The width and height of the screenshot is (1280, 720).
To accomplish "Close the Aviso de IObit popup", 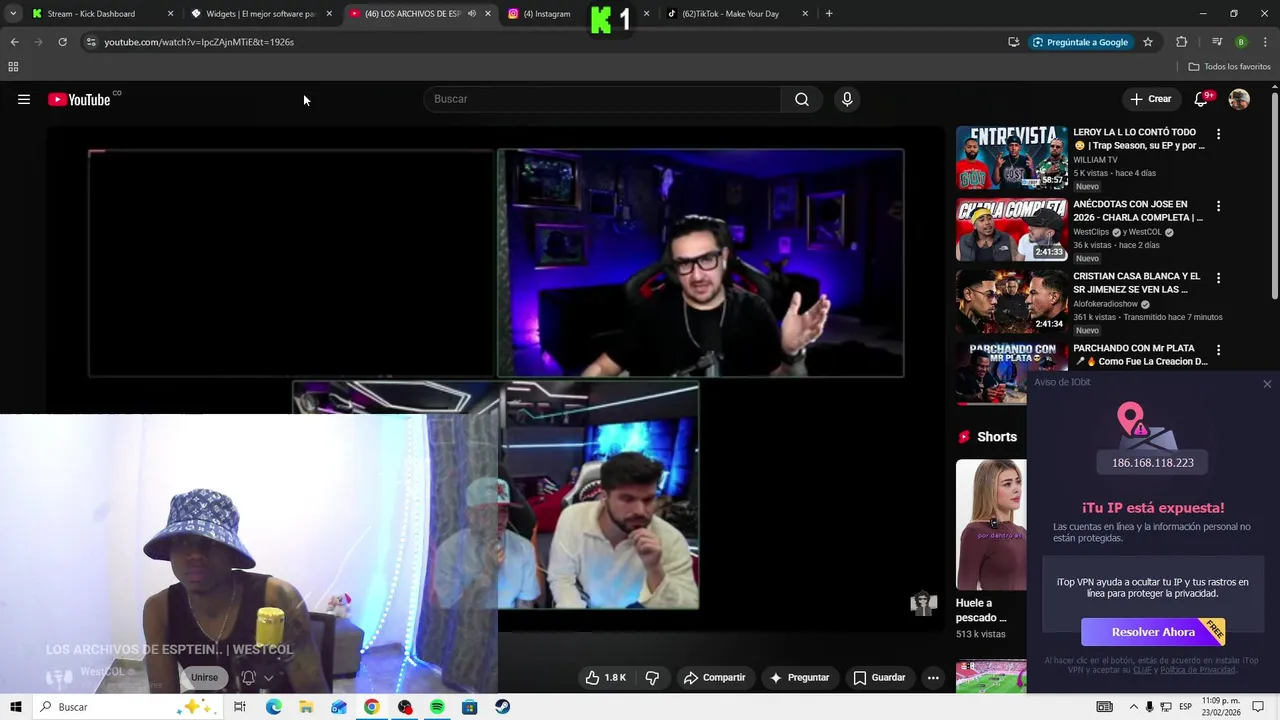I will tap(1267, 384).
